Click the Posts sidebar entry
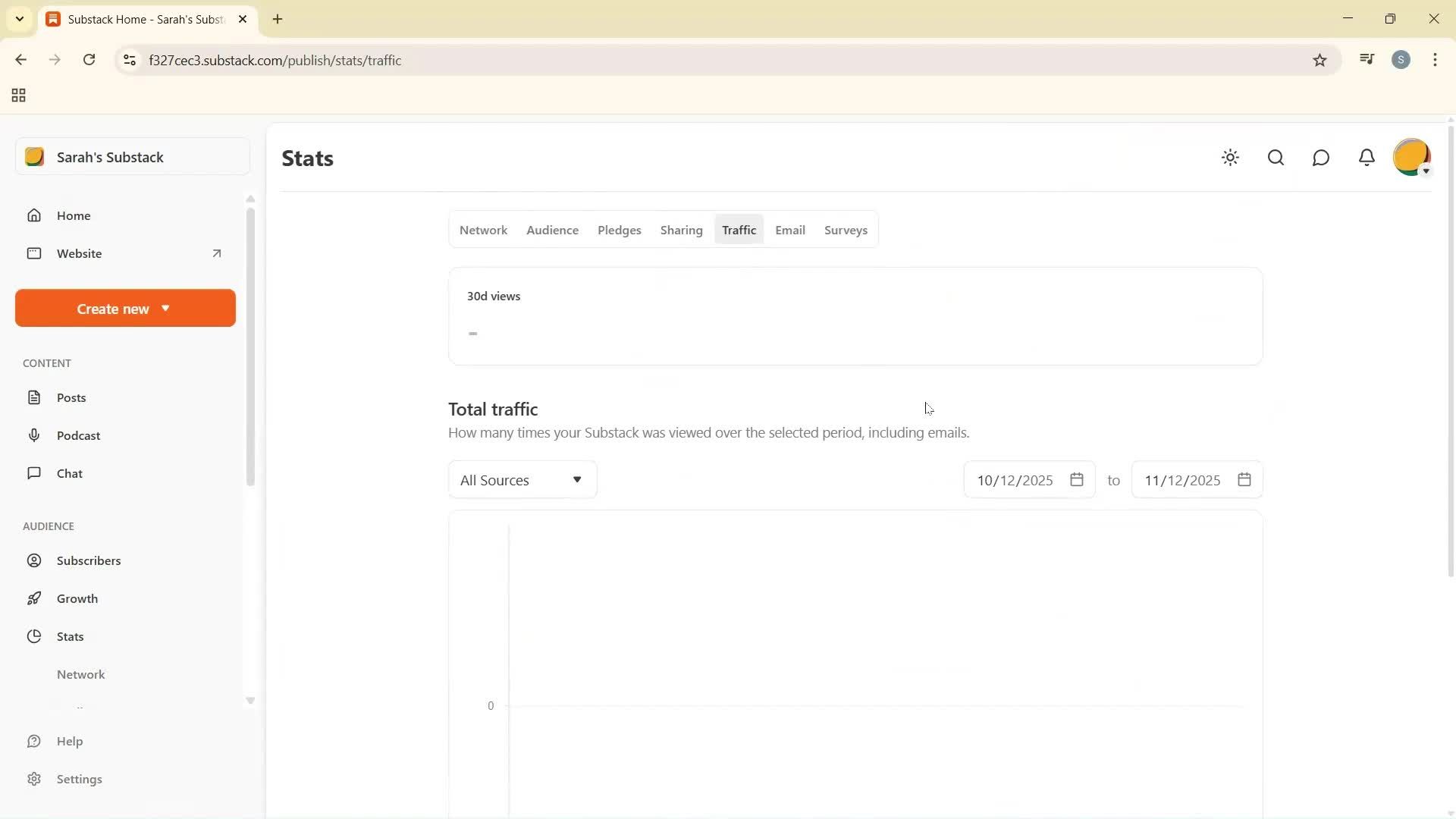Viewport: 1456px width, 819px height. [x=71, y=397]
